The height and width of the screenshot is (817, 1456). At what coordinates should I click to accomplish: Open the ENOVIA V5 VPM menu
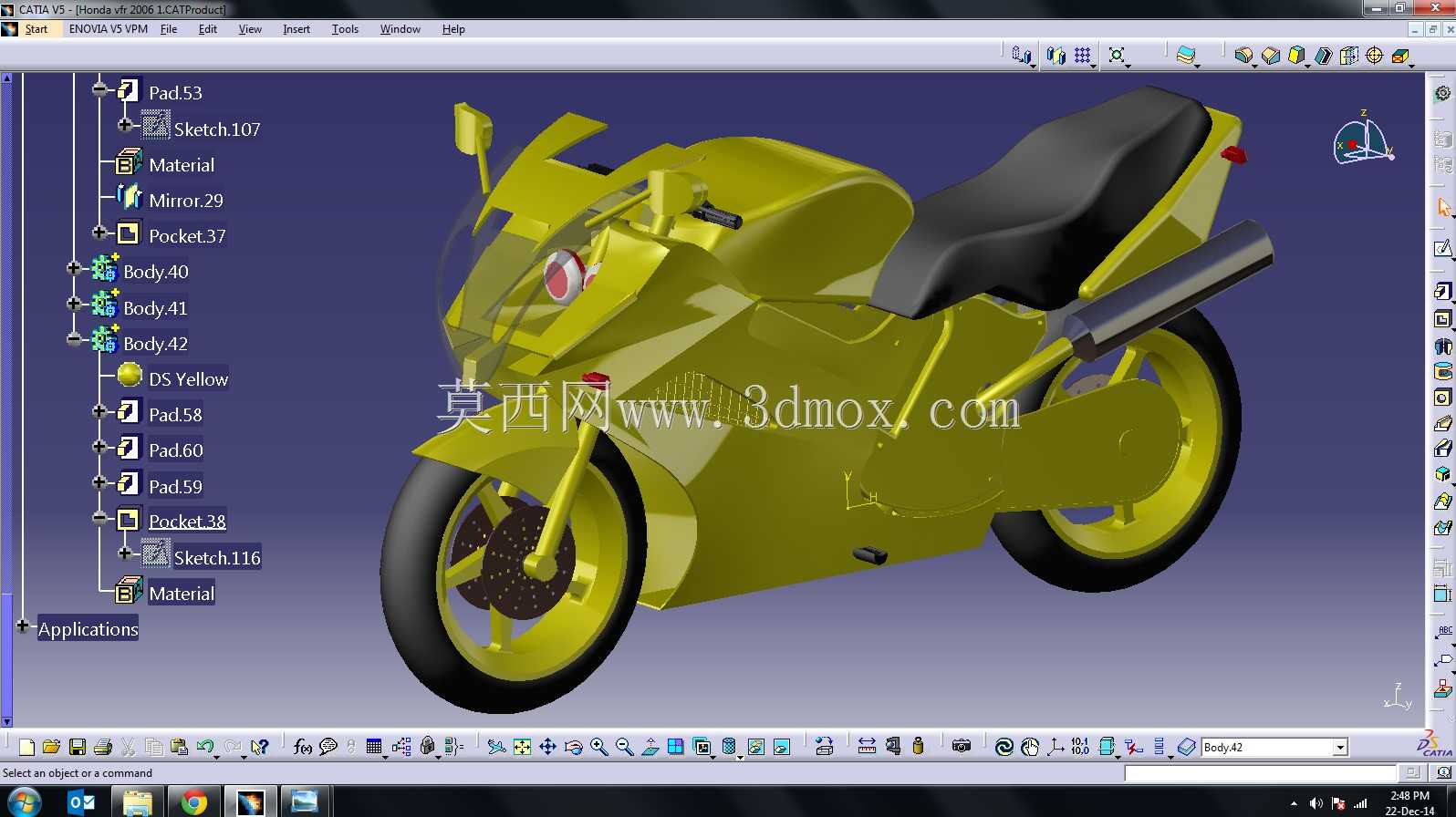[x=109, y=29]
